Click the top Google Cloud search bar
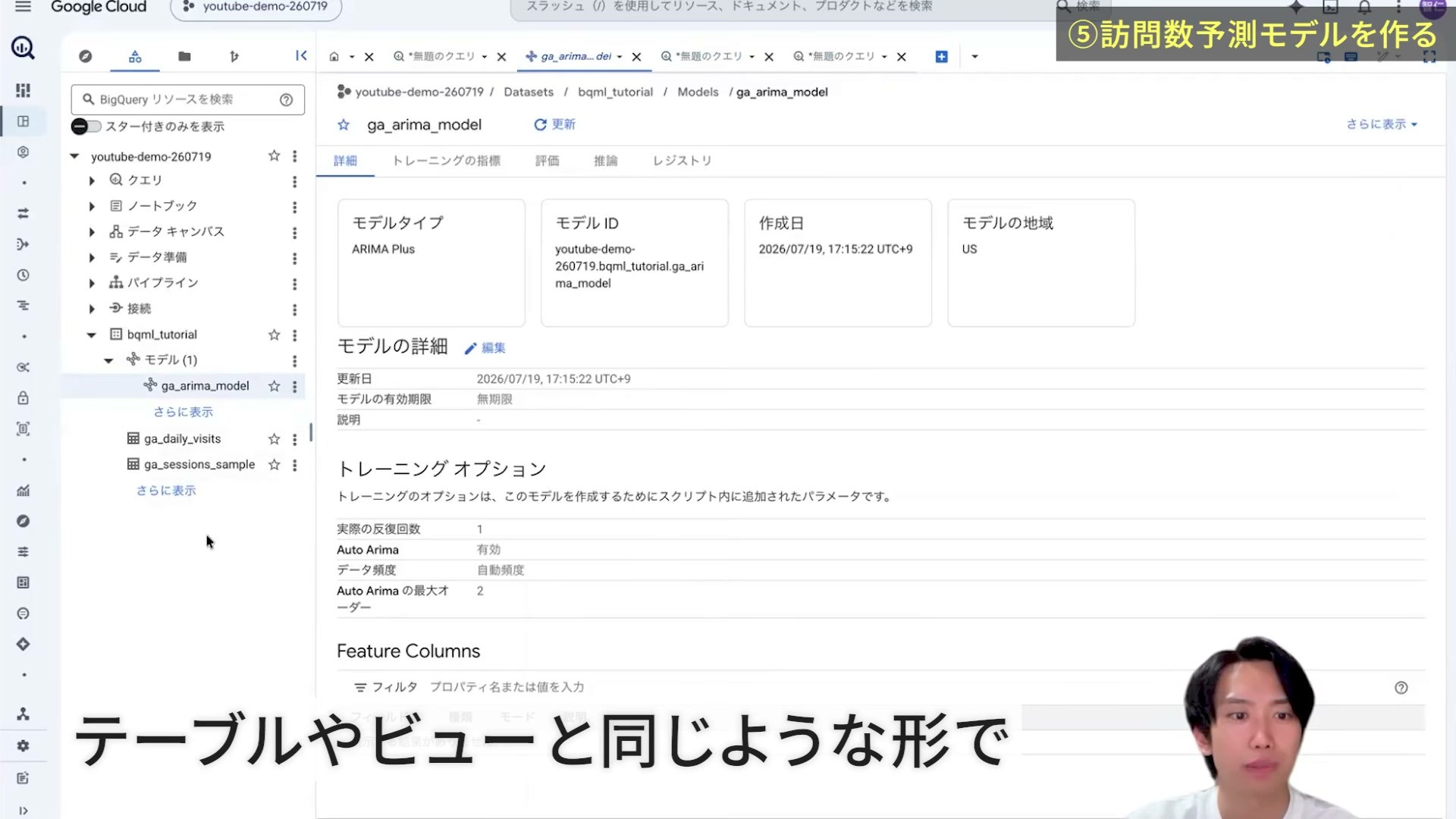 point(781,8)
